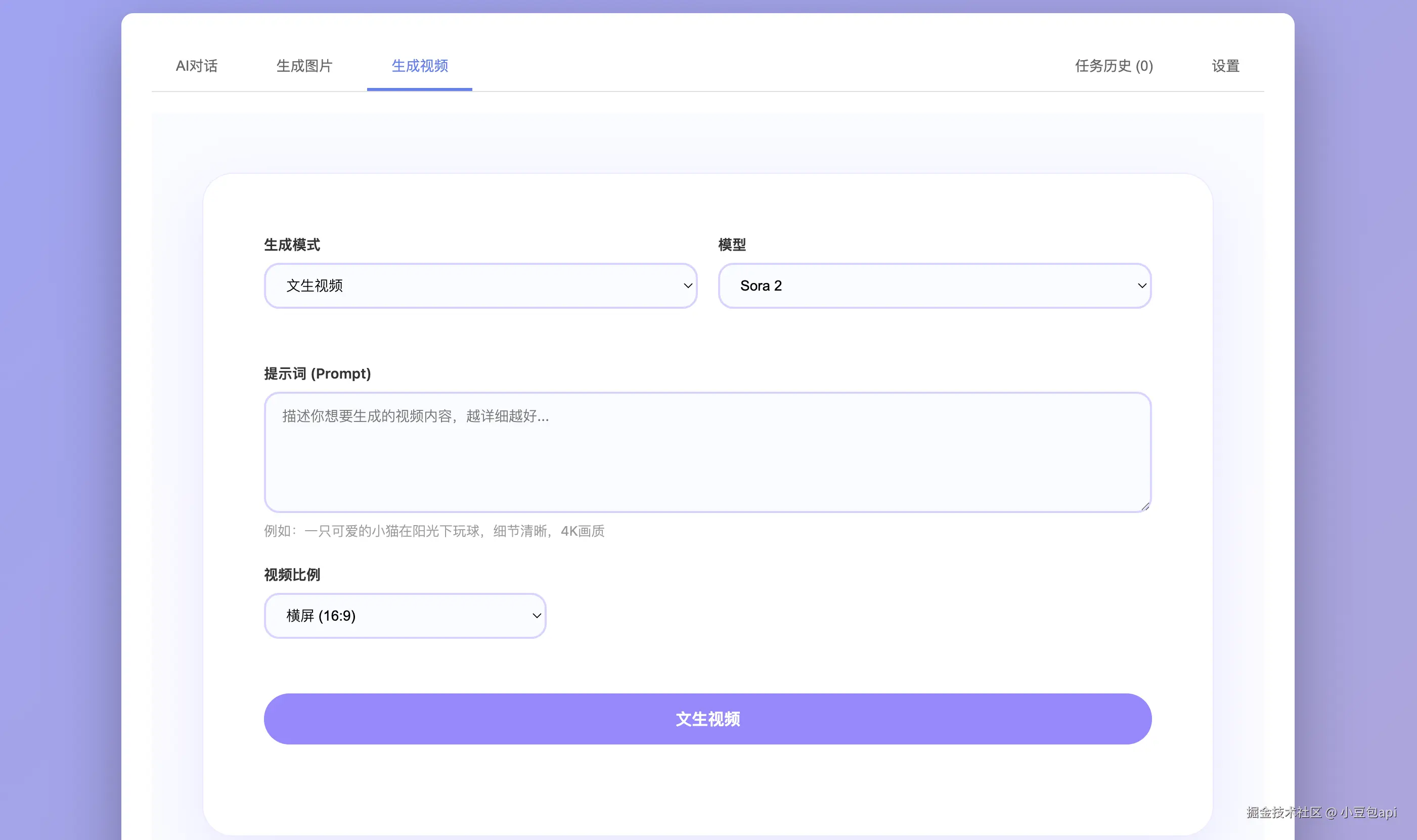
Task: Click the 提示词 (Prompt) label
Action: click(317, 374)
